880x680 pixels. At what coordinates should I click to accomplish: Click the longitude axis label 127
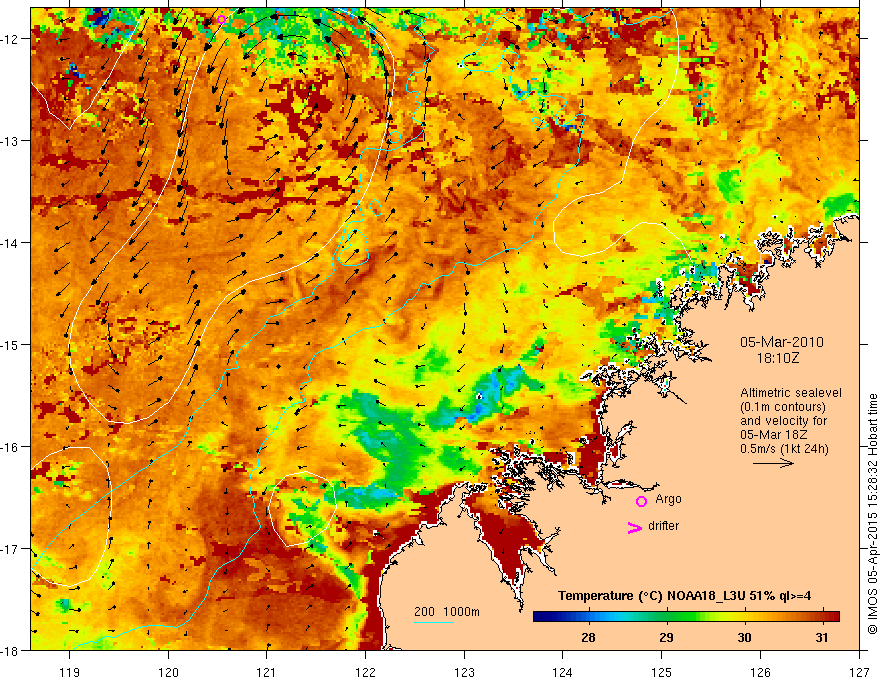859,672
